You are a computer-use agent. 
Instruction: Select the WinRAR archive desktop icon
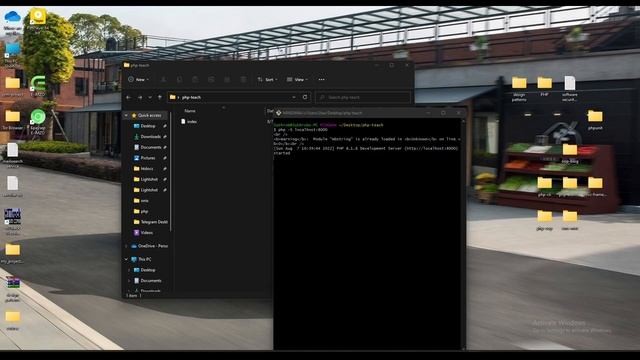click(13, 289)
